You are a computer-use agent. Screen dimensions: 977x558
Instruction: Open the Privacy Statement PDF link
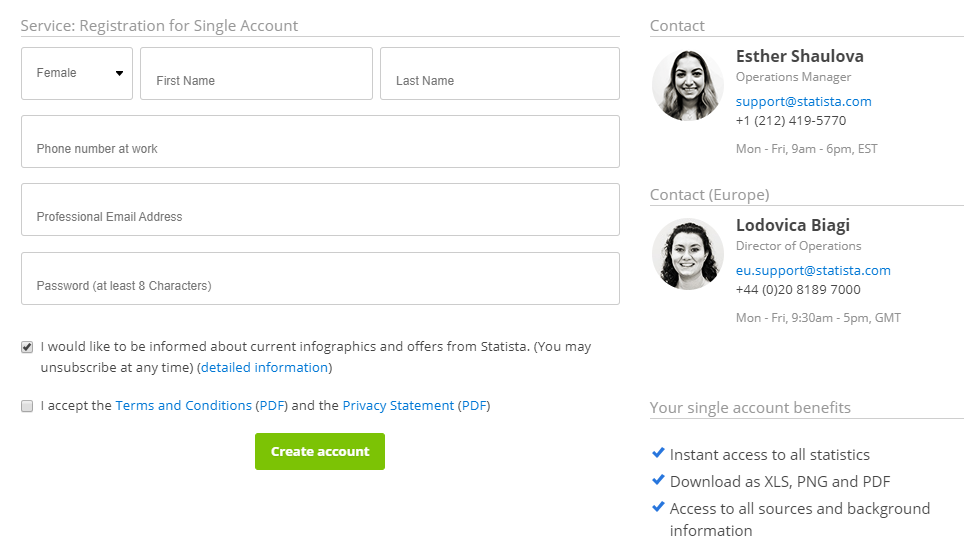(x=474, y=405)
